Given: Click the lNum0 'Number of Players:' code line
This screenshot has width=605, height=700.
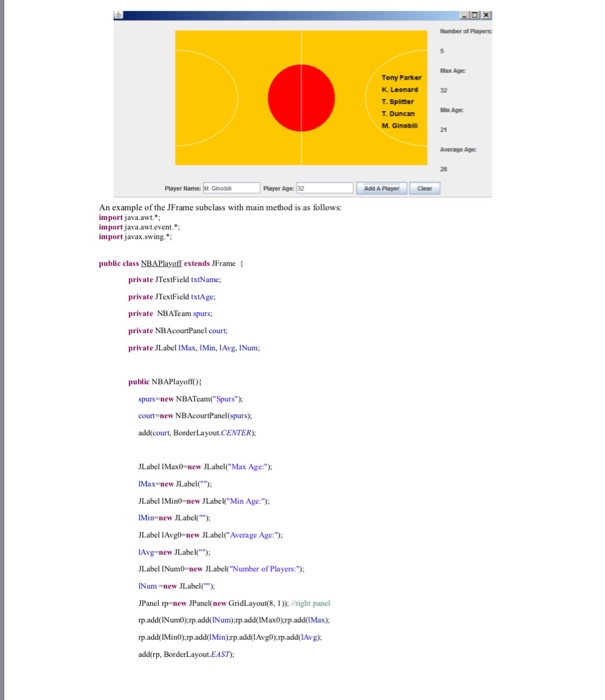Looking at the screenshot, I should tap(221, 569).
